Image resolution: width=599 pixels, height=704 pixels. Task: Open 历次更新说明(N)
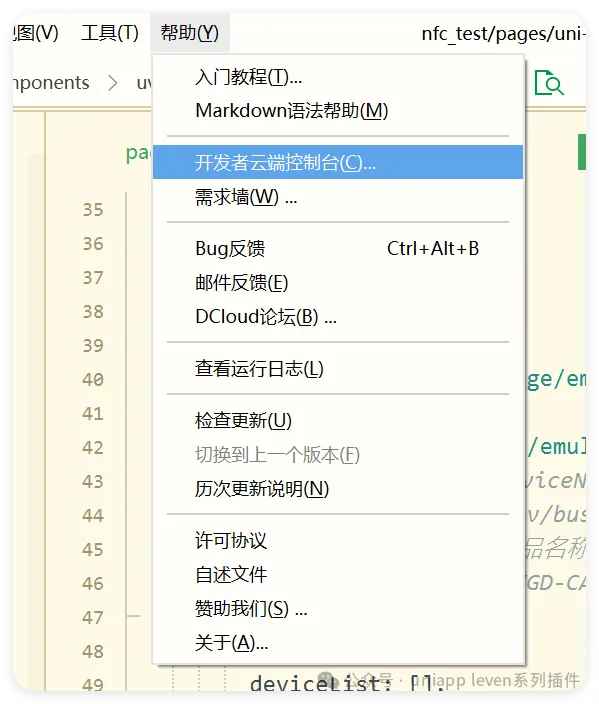[338, 488]
